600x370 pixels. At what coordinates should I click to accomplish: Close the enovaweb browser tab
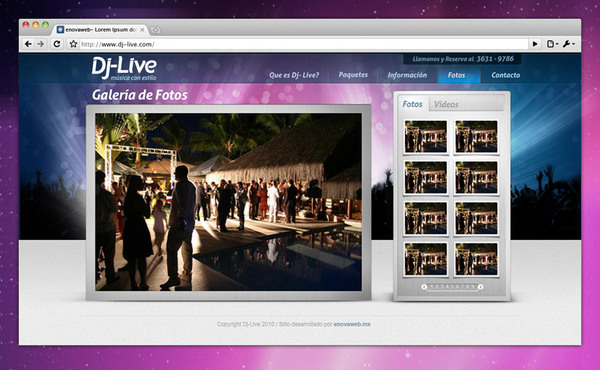[x=142, y=30]
